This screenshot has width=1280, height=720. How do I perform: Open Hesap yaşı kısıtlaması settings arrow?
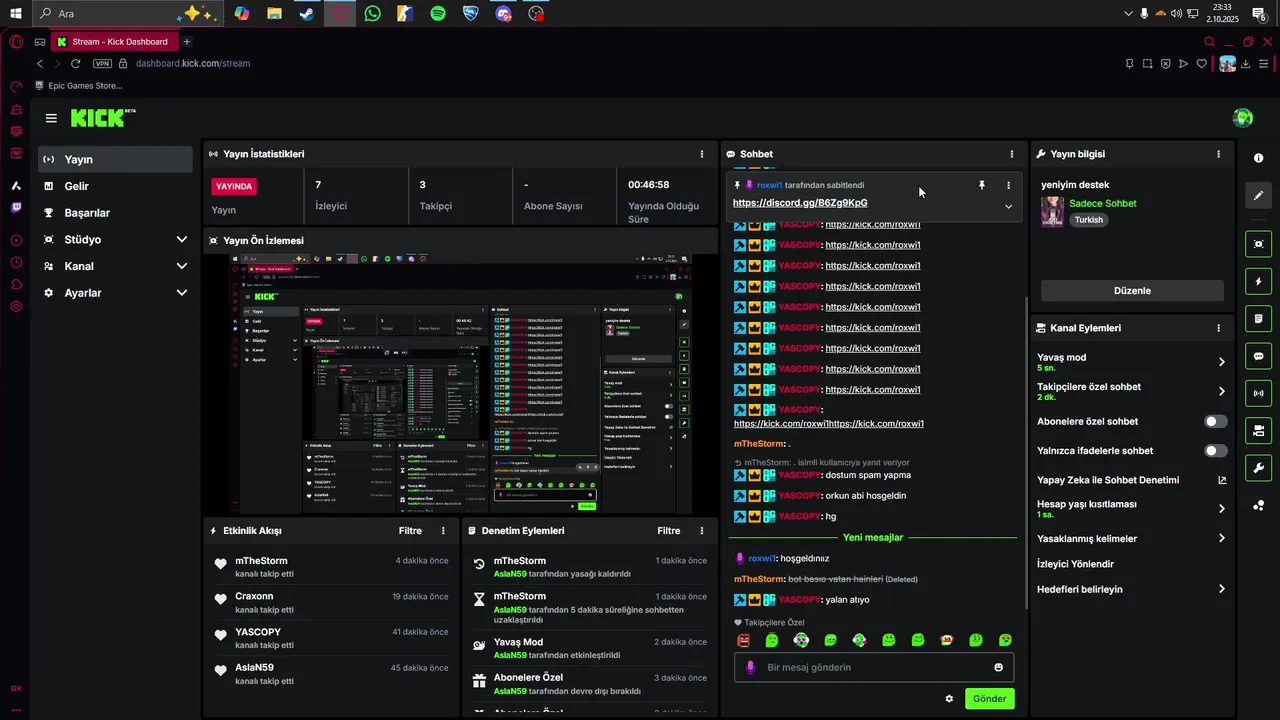1222,509
